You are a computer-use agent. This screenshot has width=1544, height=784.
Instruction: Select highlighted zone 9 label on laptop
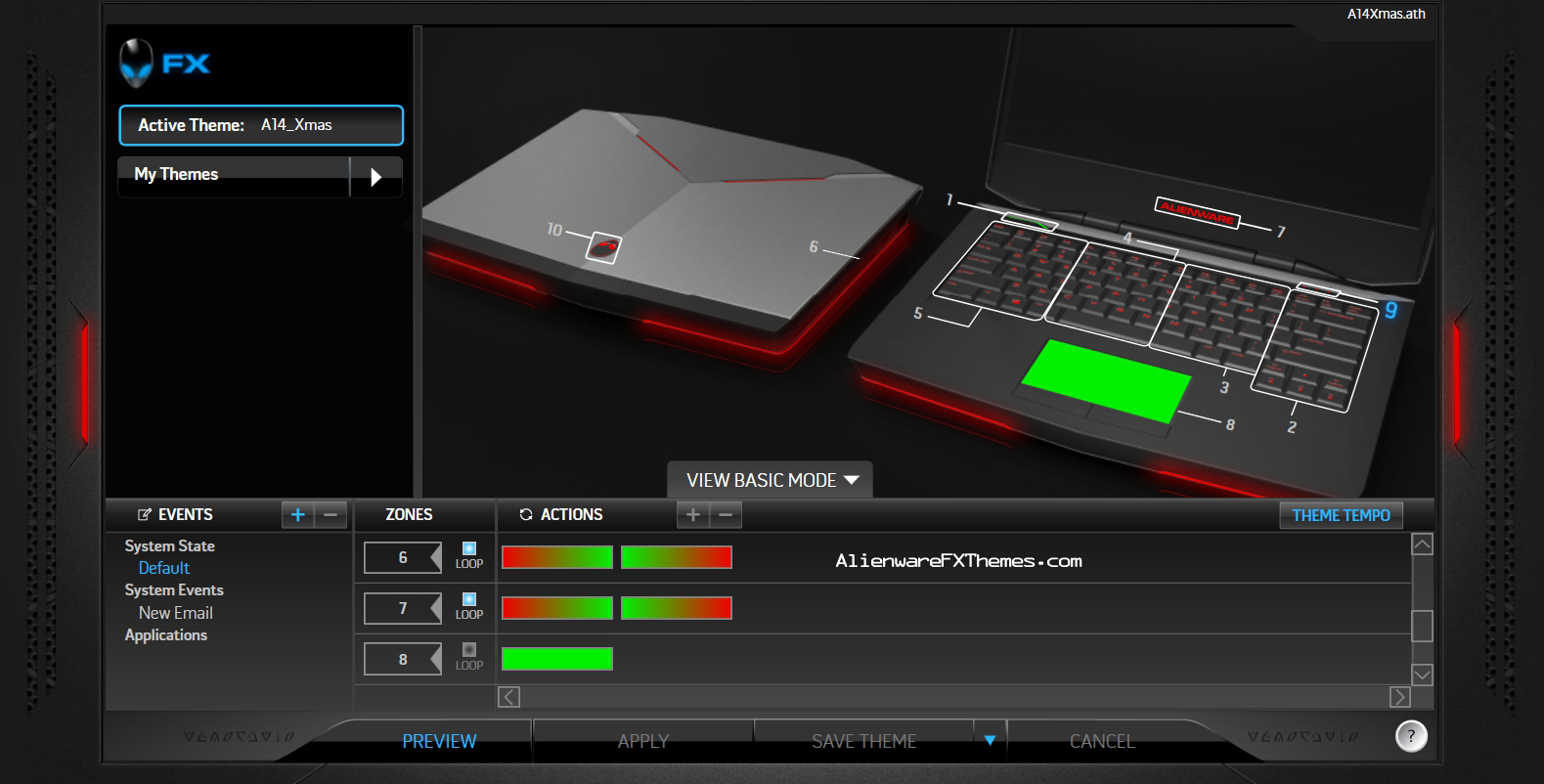pos(1390,310)
